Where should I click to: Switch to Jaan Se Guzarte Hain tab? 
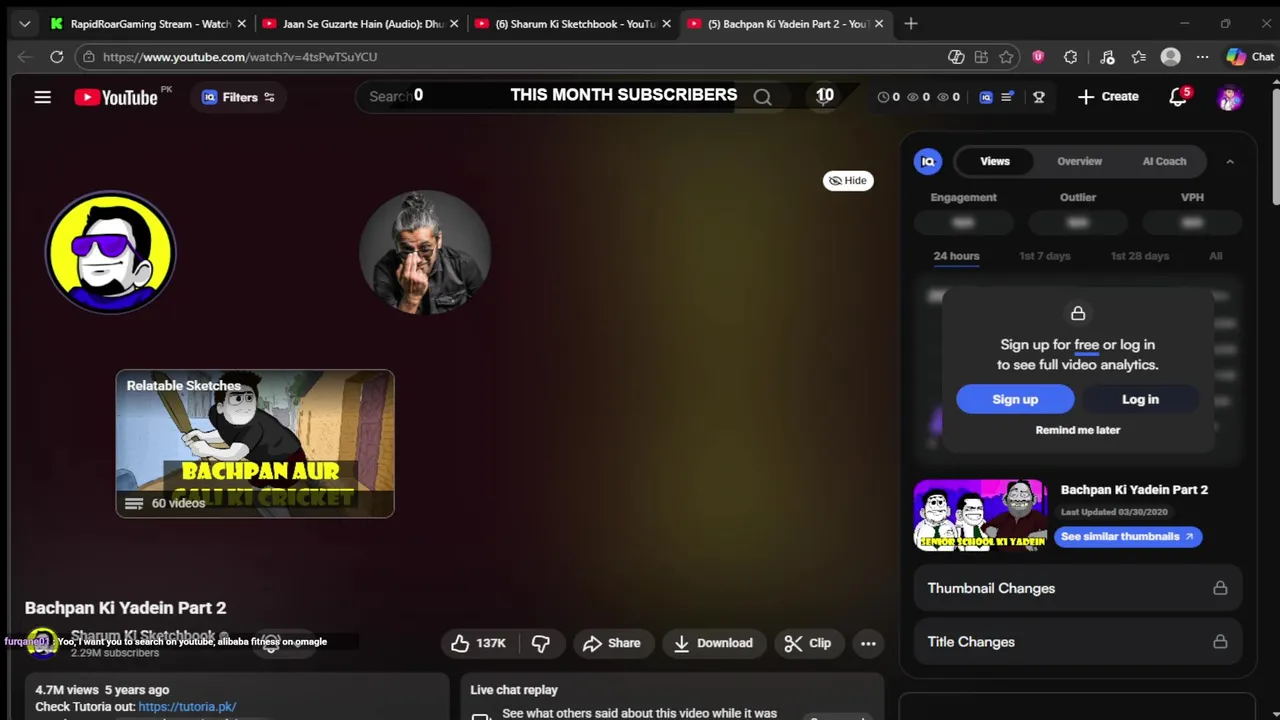[x=360, y=23]
